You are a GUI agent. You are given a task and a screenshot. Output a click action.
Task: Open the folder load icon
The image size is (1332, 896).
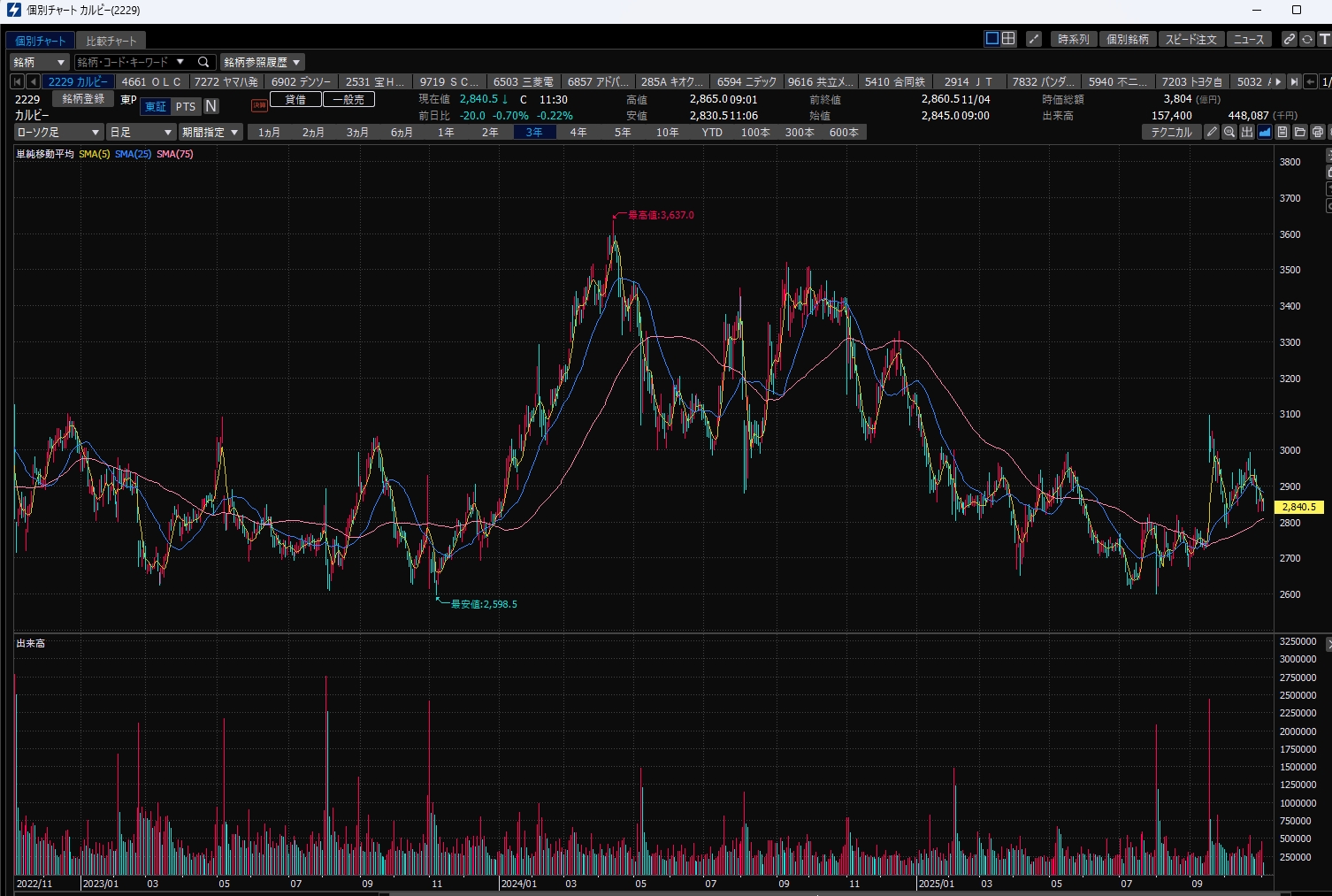[1300, 132]
